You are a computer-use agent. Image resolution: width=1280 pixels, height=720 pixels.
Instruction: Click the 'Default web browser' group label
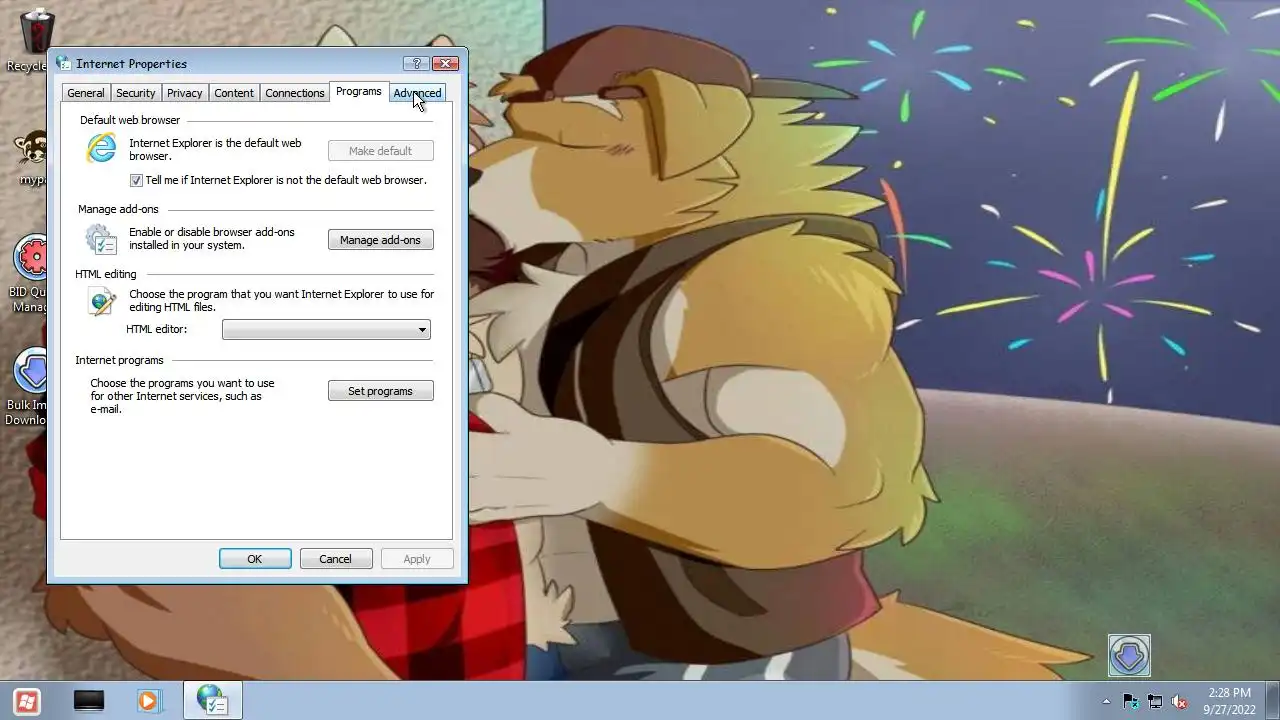[130, 120]
